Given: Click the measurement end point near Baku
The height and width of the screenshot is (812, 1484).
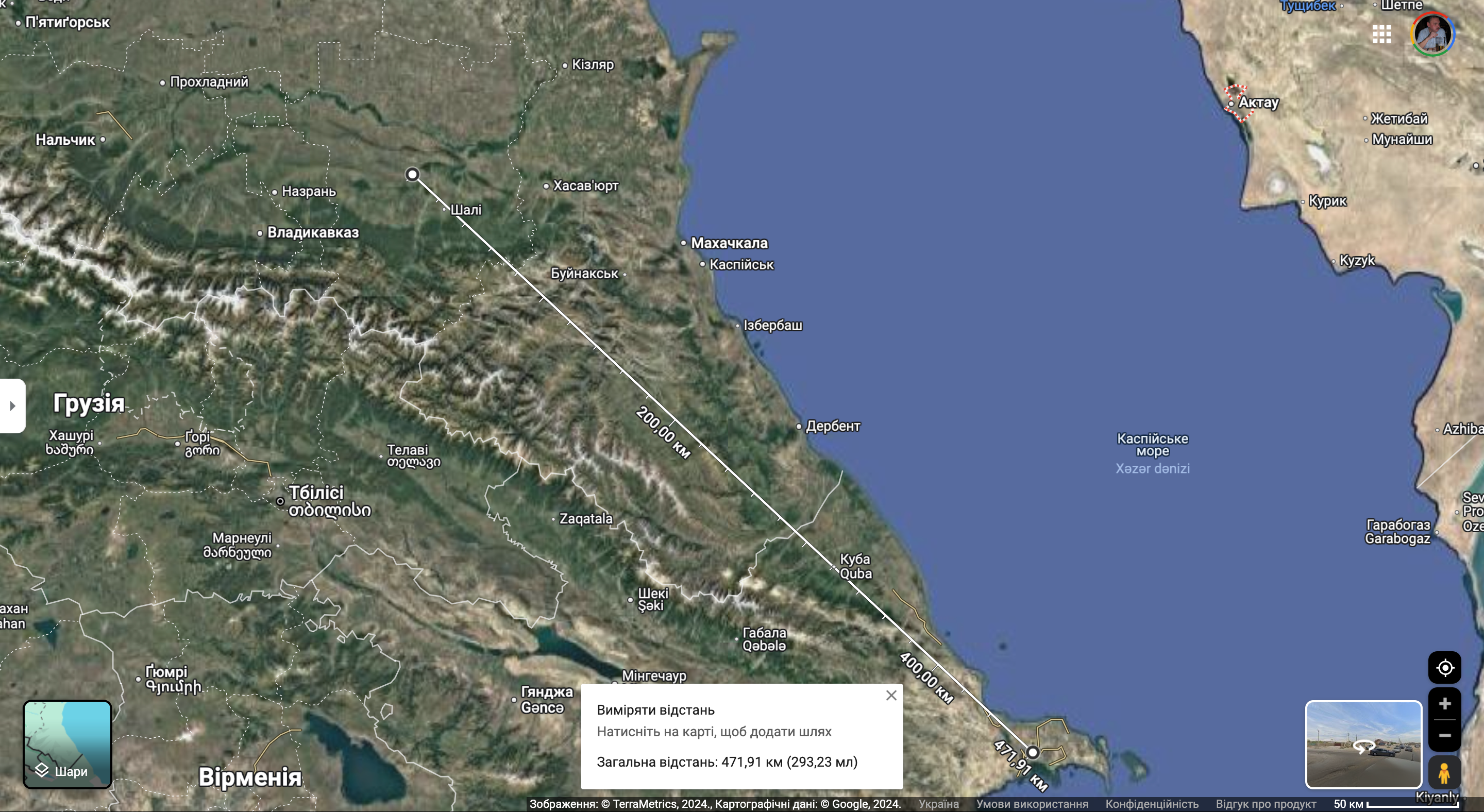Looking at the screenshot, I should [1033, 752].
